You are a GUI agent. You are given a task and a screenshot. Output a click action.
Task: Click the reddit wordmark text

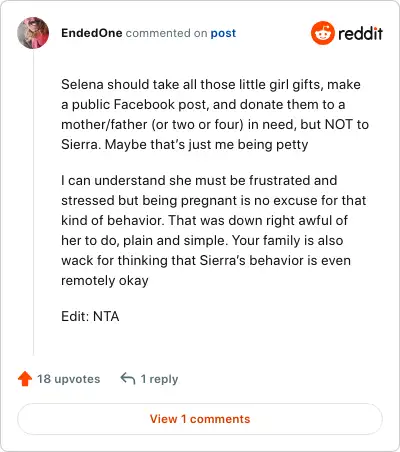point(360,33)
